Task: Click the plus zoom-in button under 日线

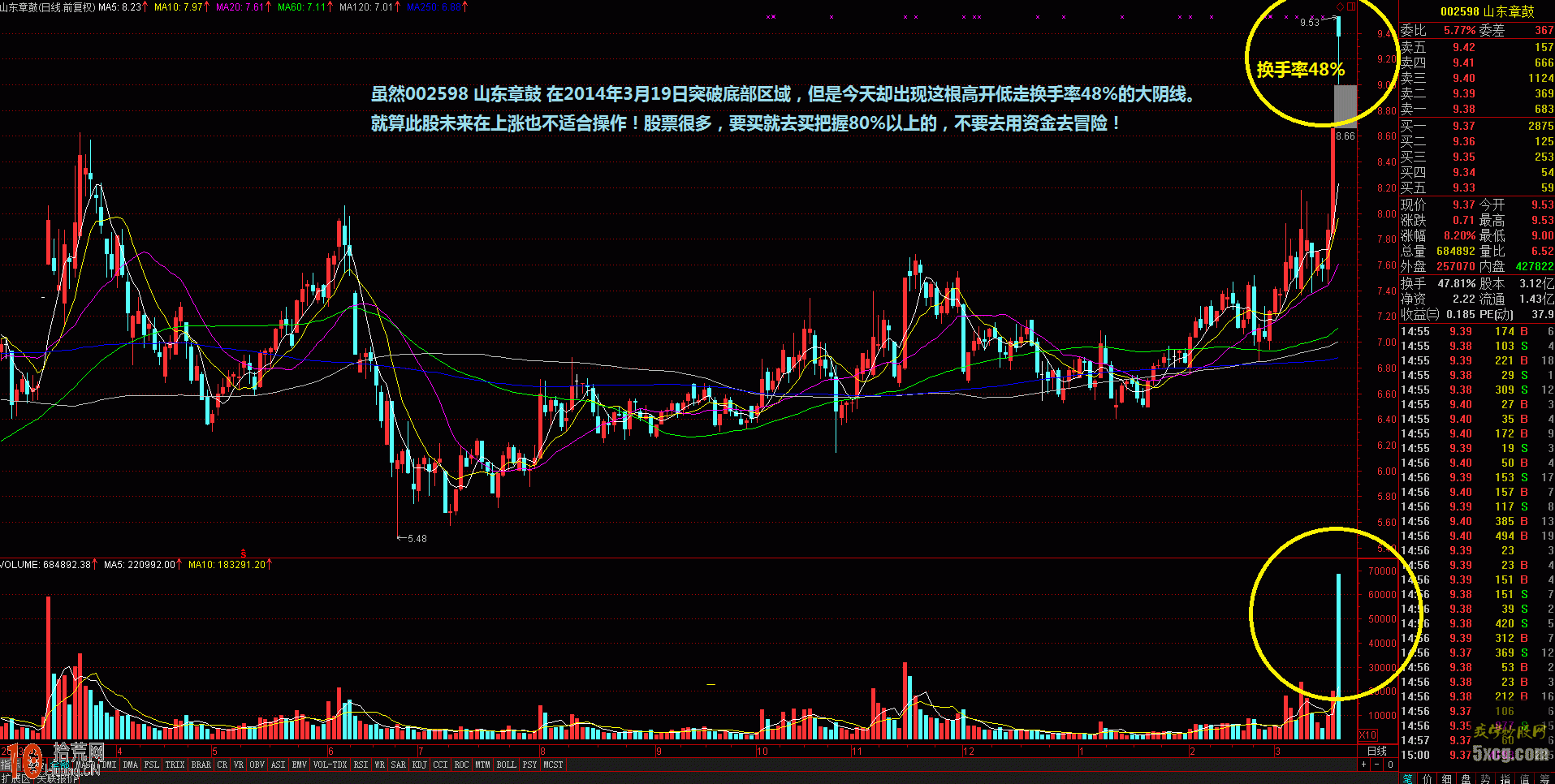Action: click(1363, 765)
